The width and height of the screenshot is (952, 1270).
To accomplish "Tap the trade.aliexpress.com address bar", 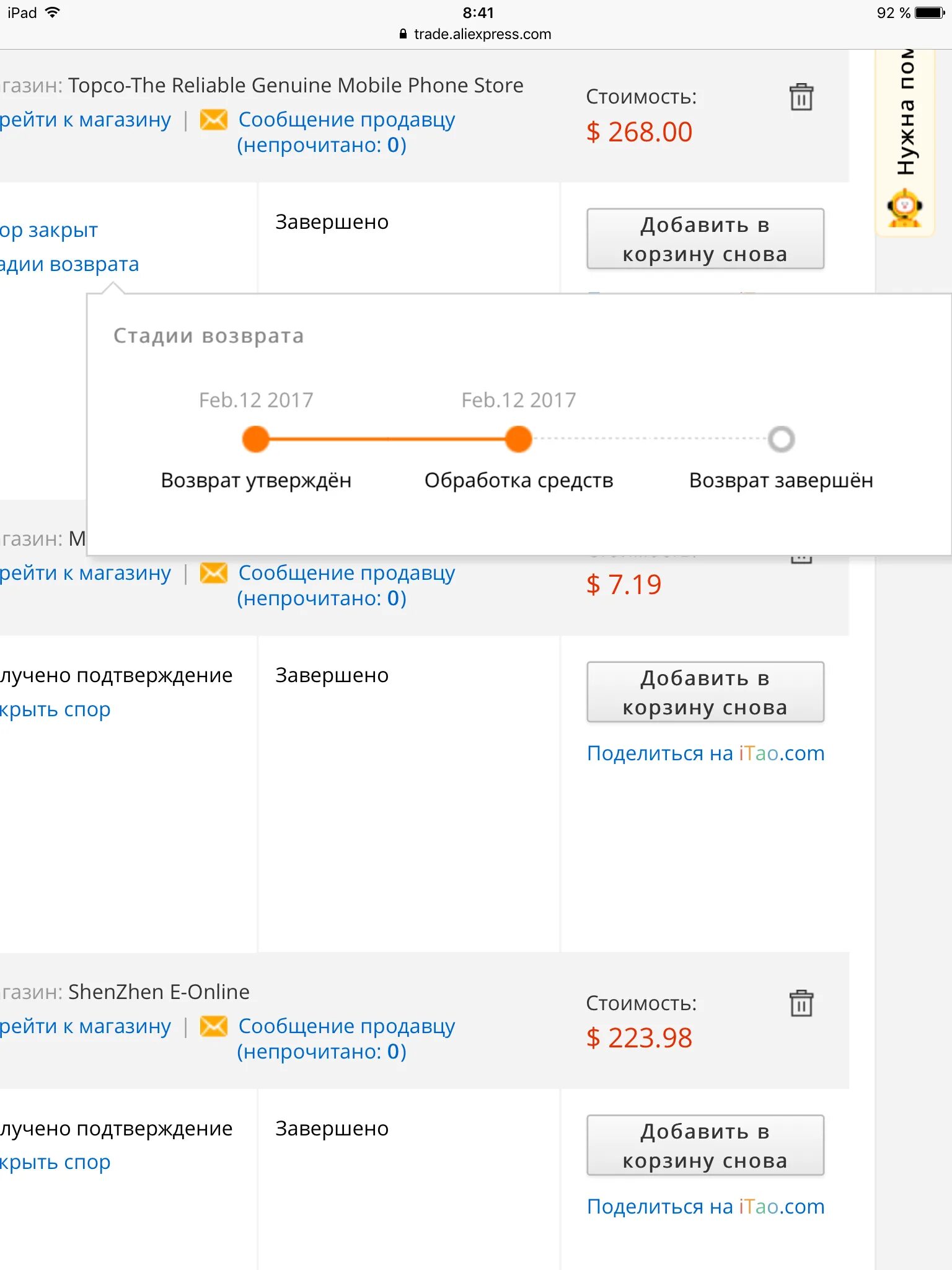I will (x=476, y=34).
